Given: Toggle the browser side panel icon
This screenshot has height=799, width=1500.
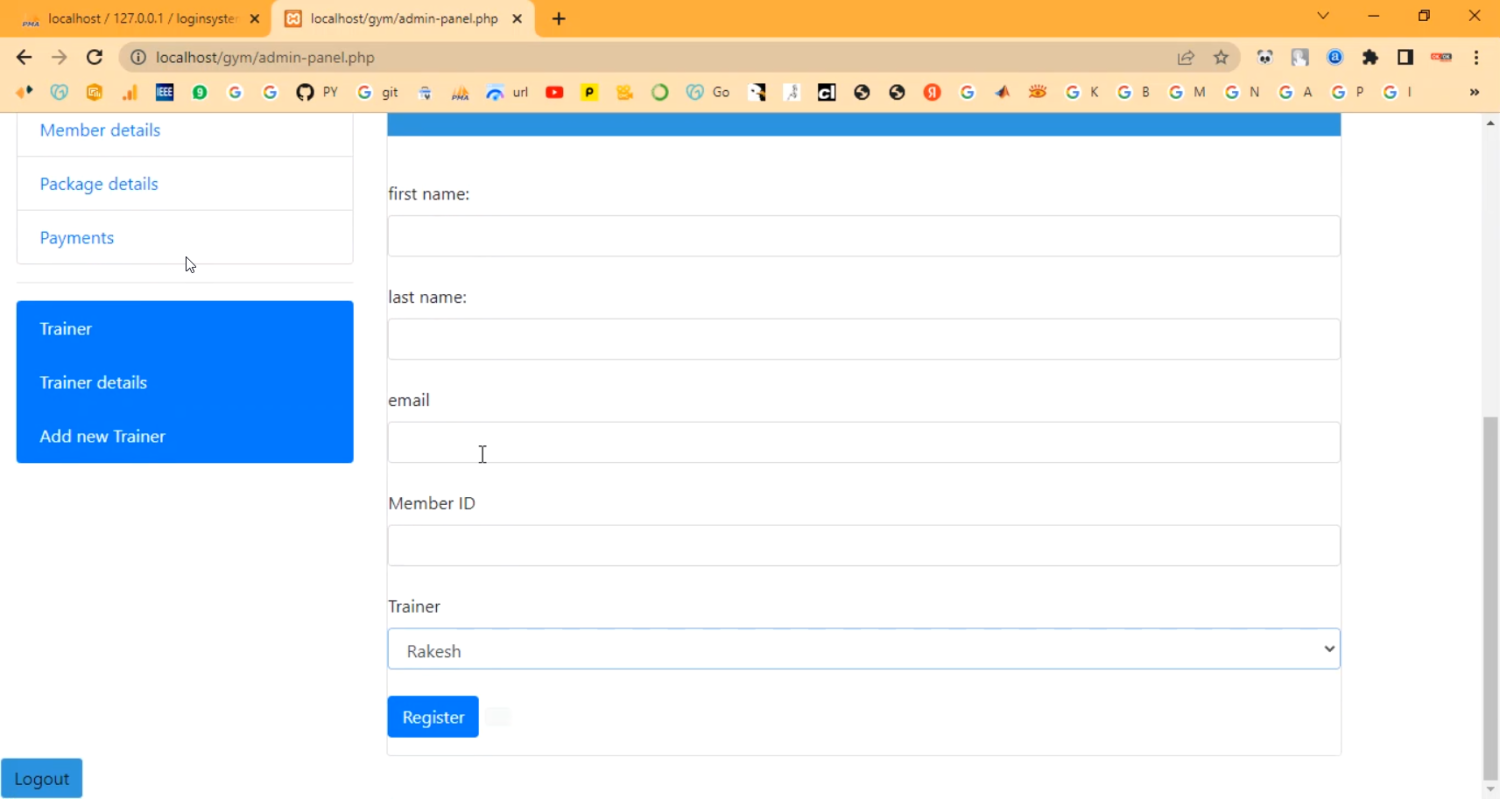Looking at the screenshot, I should tap(1405, 57).
